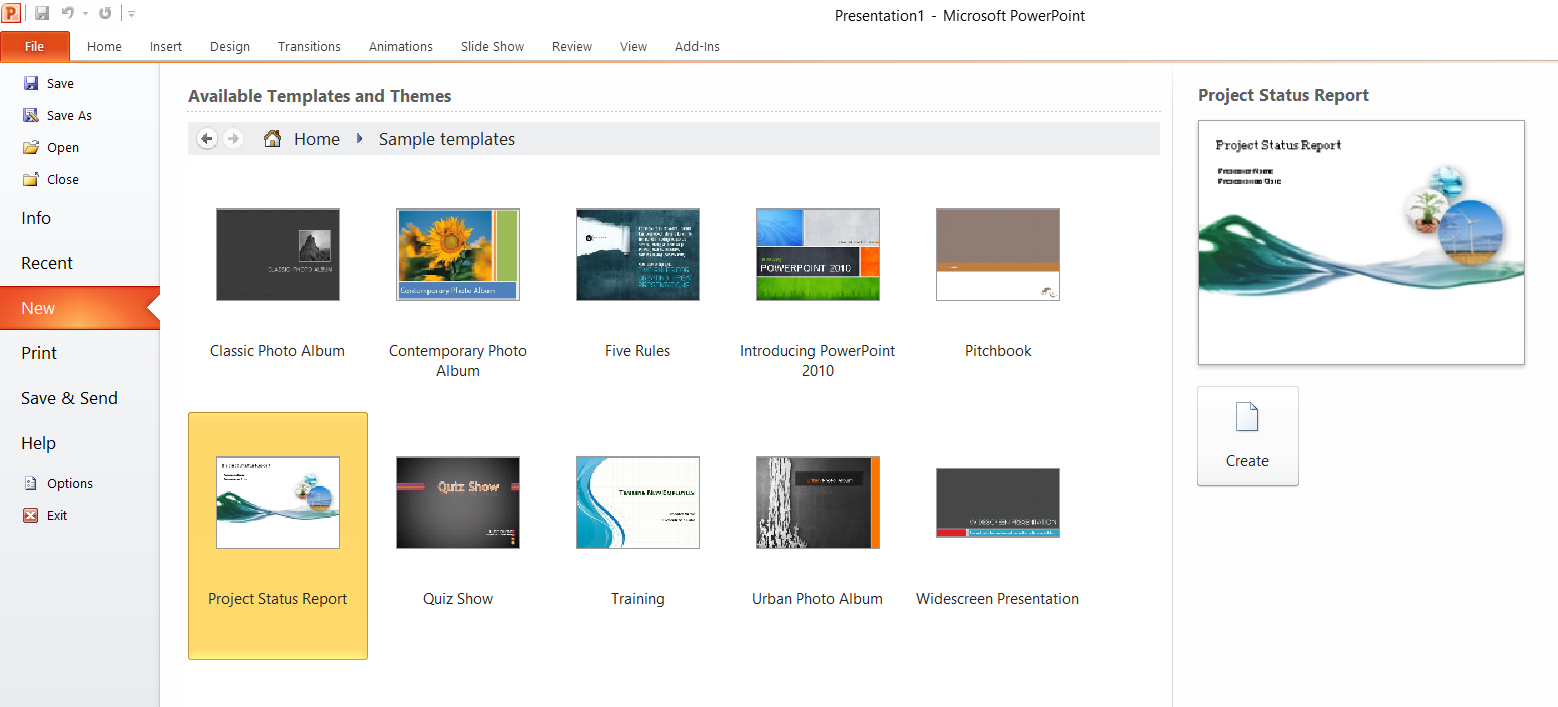Choose the Quiz Show template thumbnail

(458, 502)
